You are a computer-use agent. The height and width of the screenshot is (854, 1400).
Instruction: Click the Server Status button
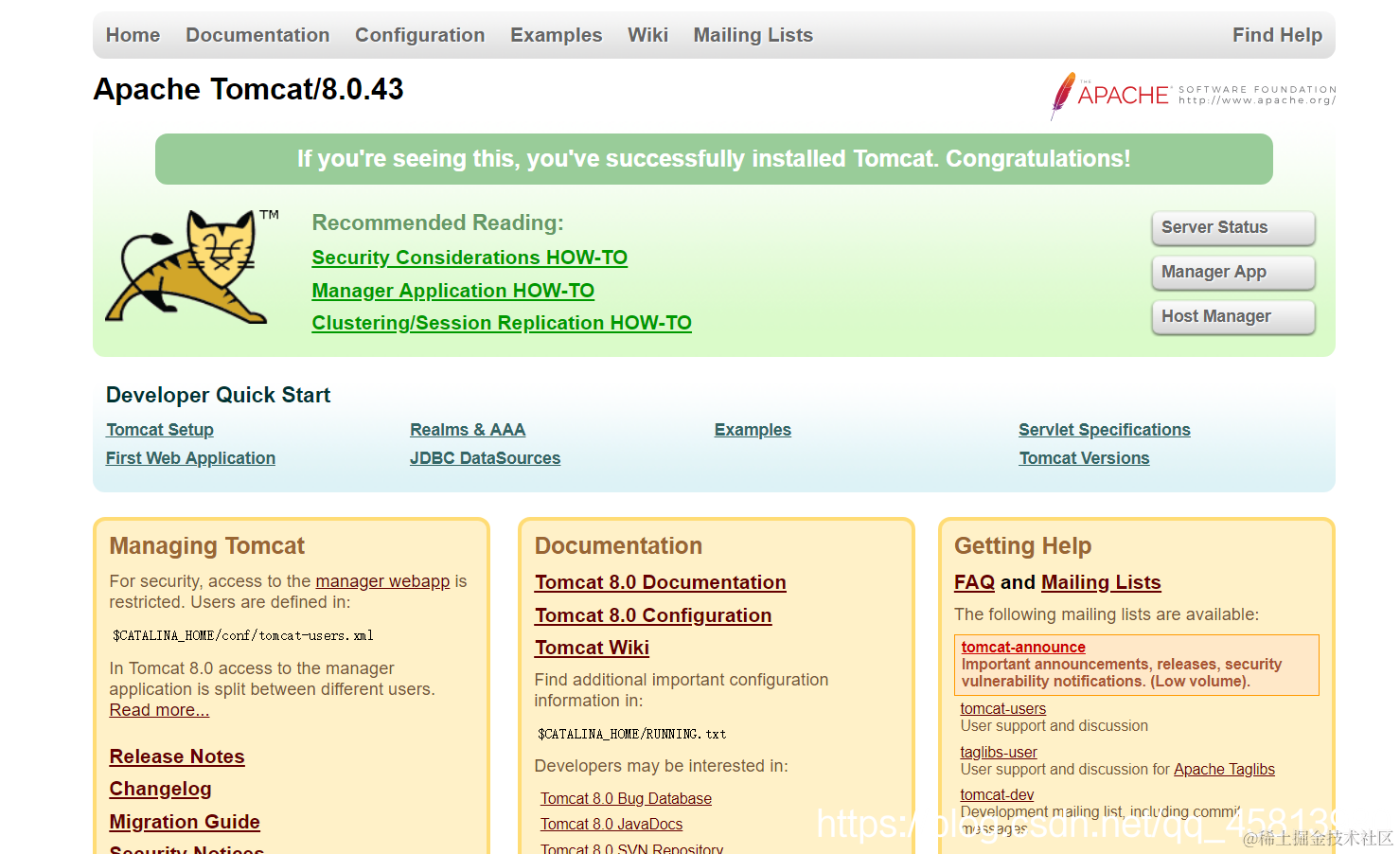tap(1233, 227)
